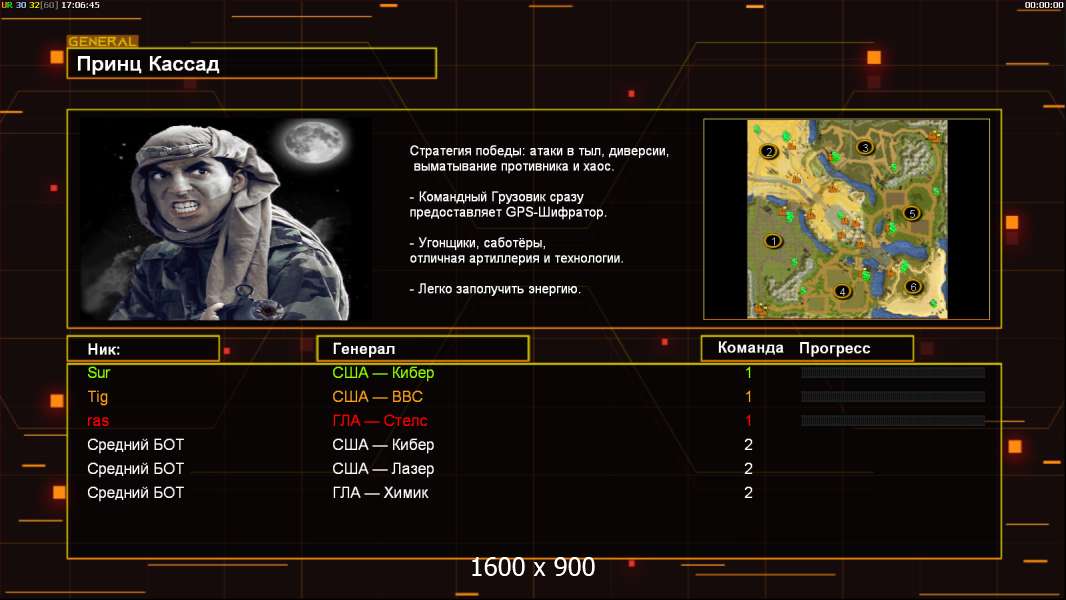The width and height of the screenshot is (1066, 600).
Task: Click start position marker 2 on the minimap
Action: (x=769, y=152)
